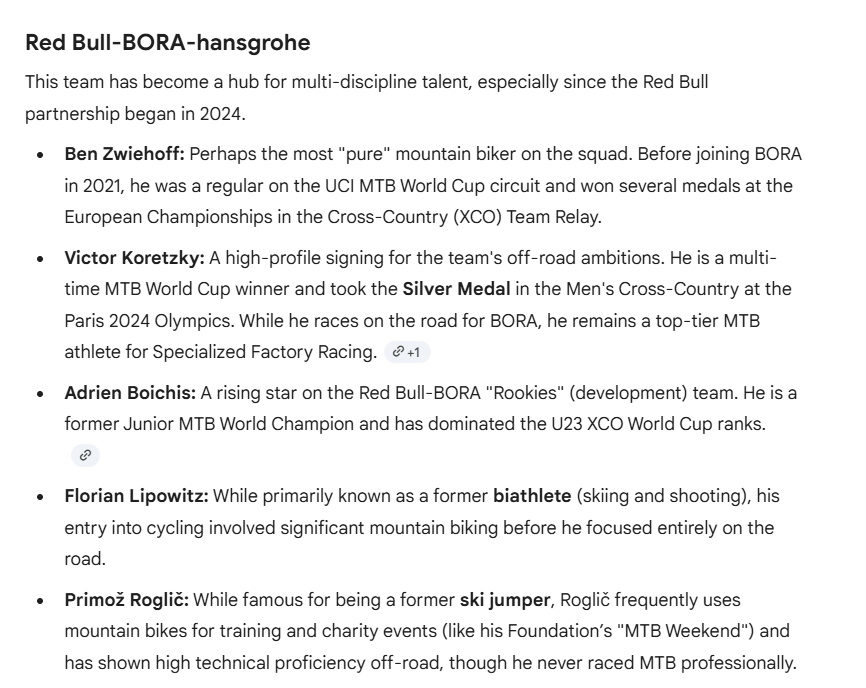The height and width of the screenshot is (688, 866).
Task: Click the bullet point beside Adrien Boichis
Action: coord(39,394)
